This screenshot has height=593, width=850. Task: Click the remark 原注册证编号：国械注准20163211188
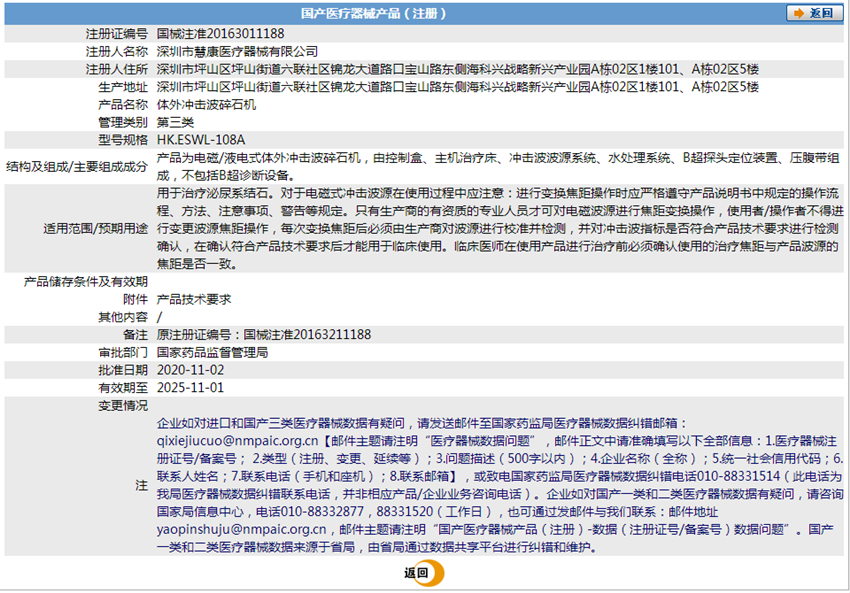[264, 335]
